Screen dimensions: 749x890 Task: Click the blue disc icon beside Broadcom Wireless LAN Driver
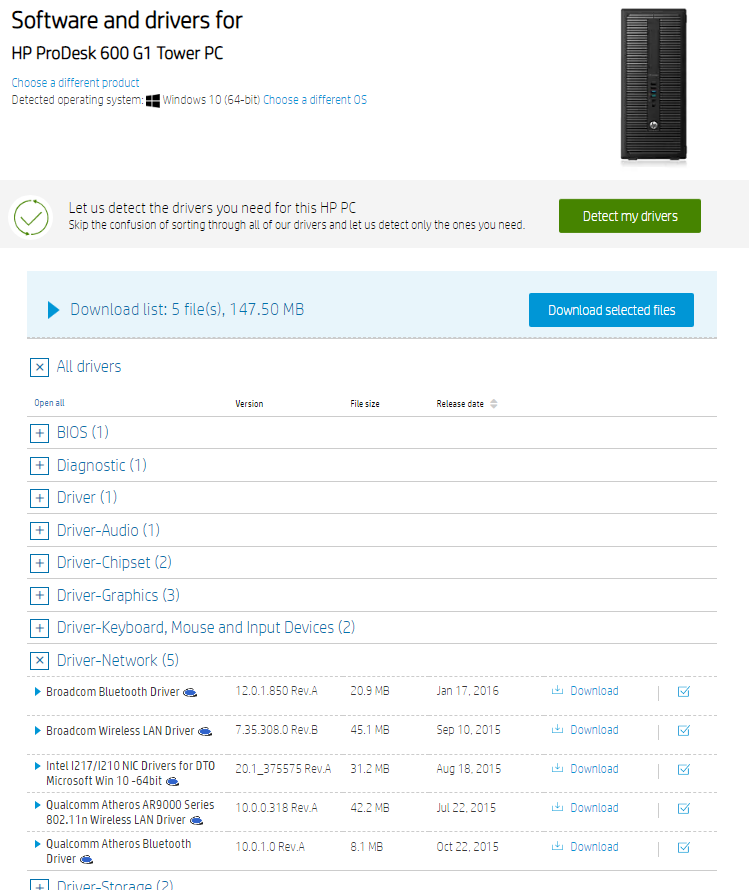point(205,732)
